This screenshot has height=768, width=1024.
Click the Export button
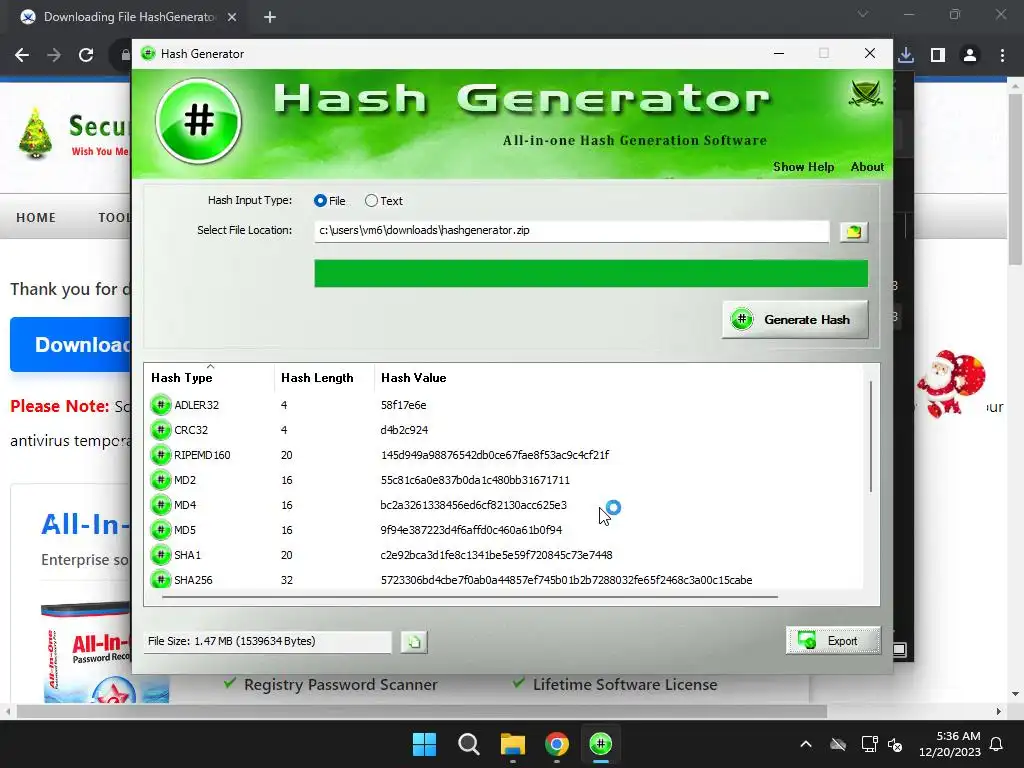tap(833, 641)
